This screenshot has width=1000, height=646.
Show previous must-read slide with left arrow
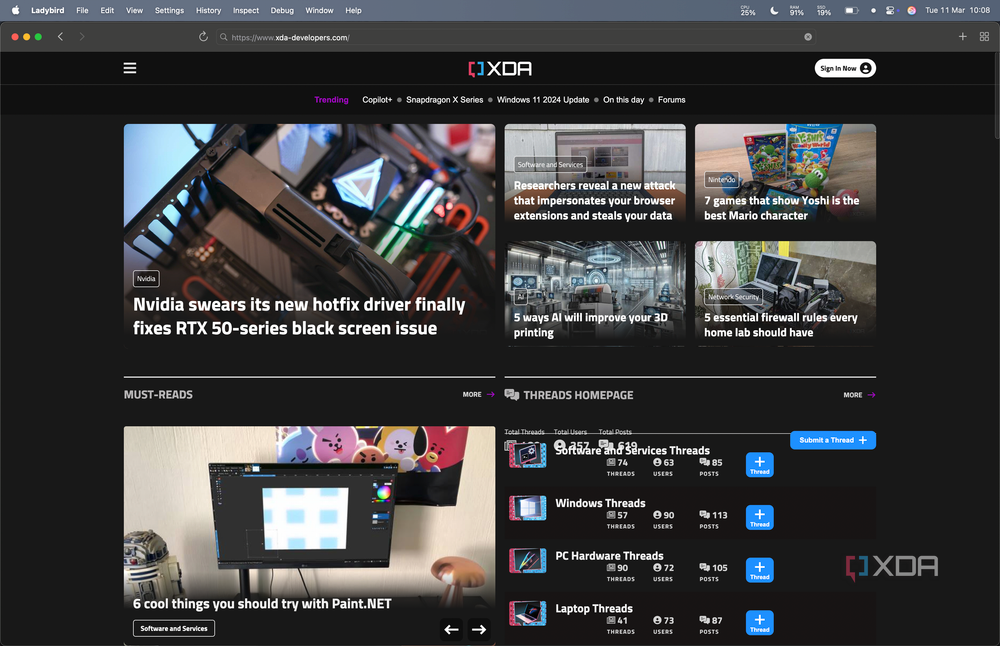tap(452, 629)
